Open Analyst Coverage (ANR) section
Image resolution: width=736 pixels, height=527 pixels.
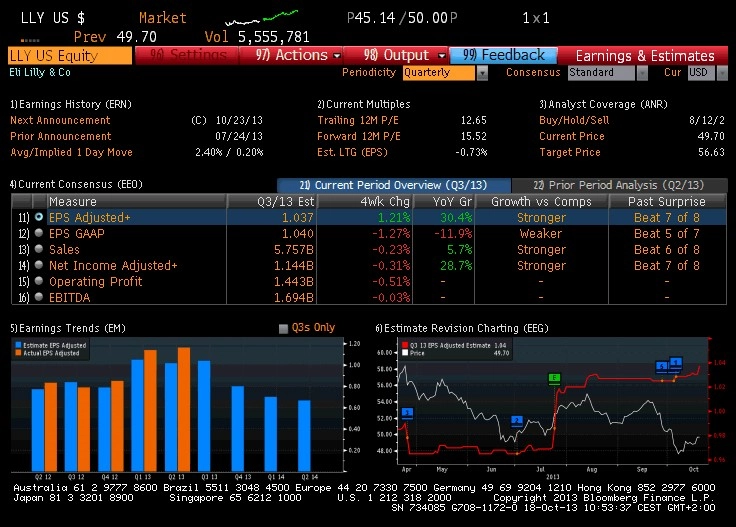click(603, 104)
